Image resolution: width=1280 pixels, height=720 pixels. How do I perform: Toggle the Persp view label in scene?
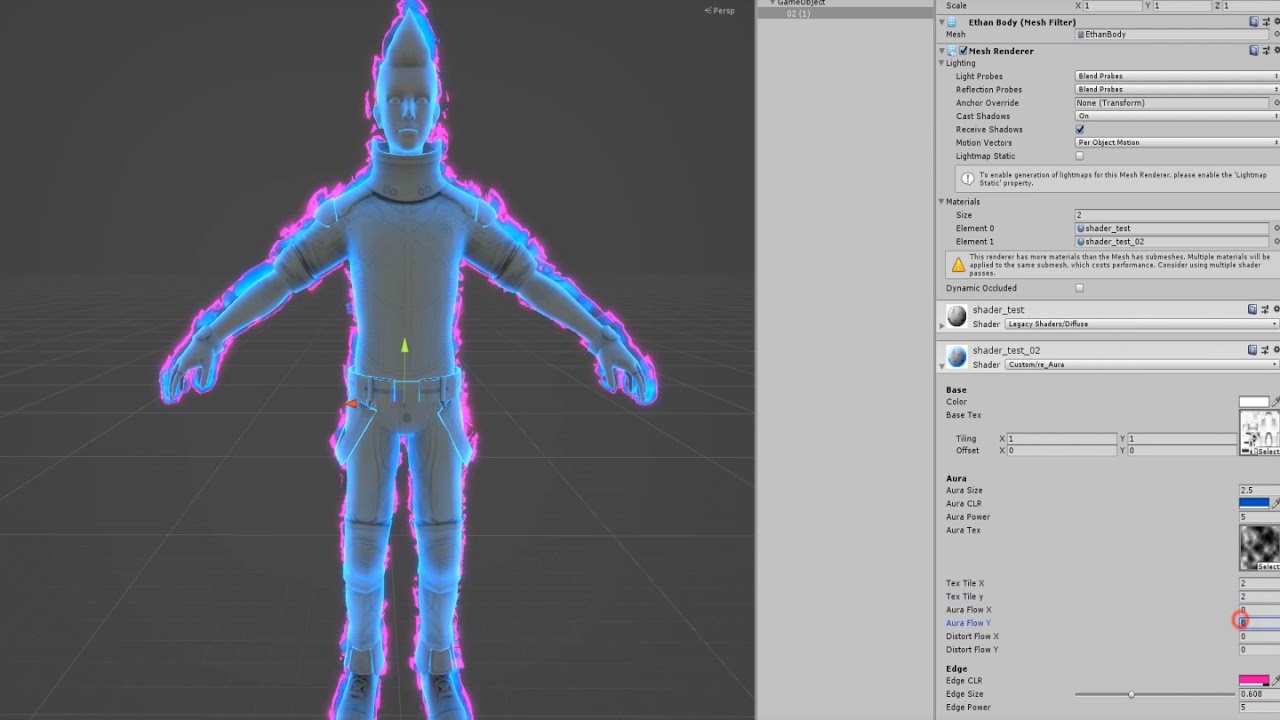(719, 10)
